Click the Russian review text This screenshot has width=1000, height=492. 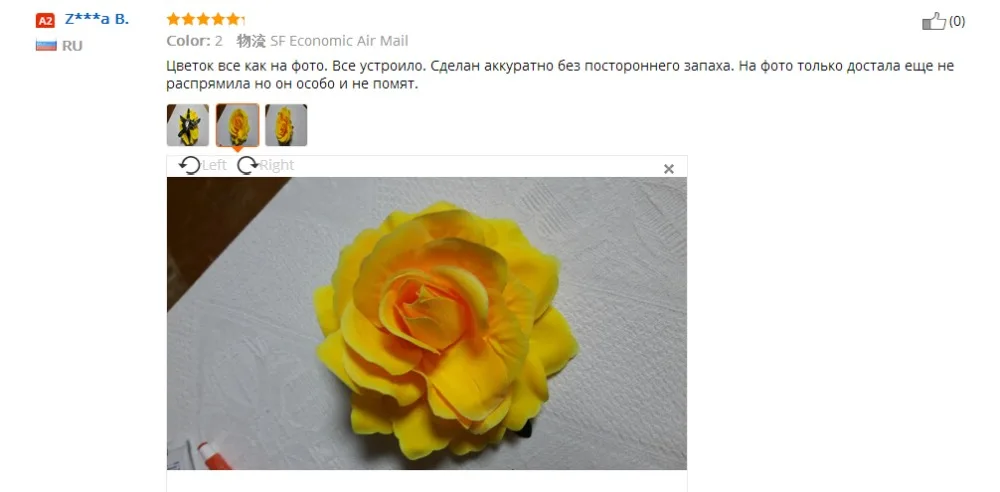560,75
